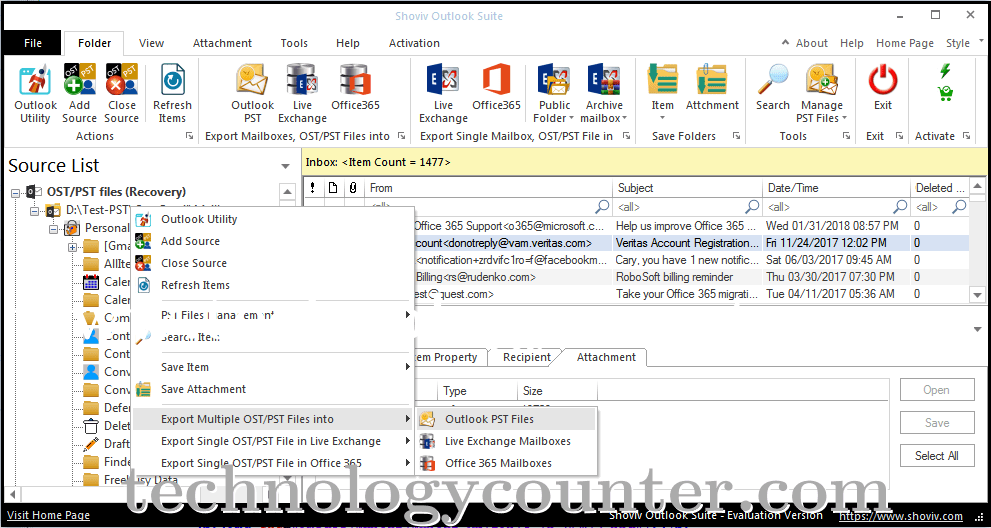Open the Style dropdown in title area
Viewport: 991px width, 528px height.
coord(965,43)
